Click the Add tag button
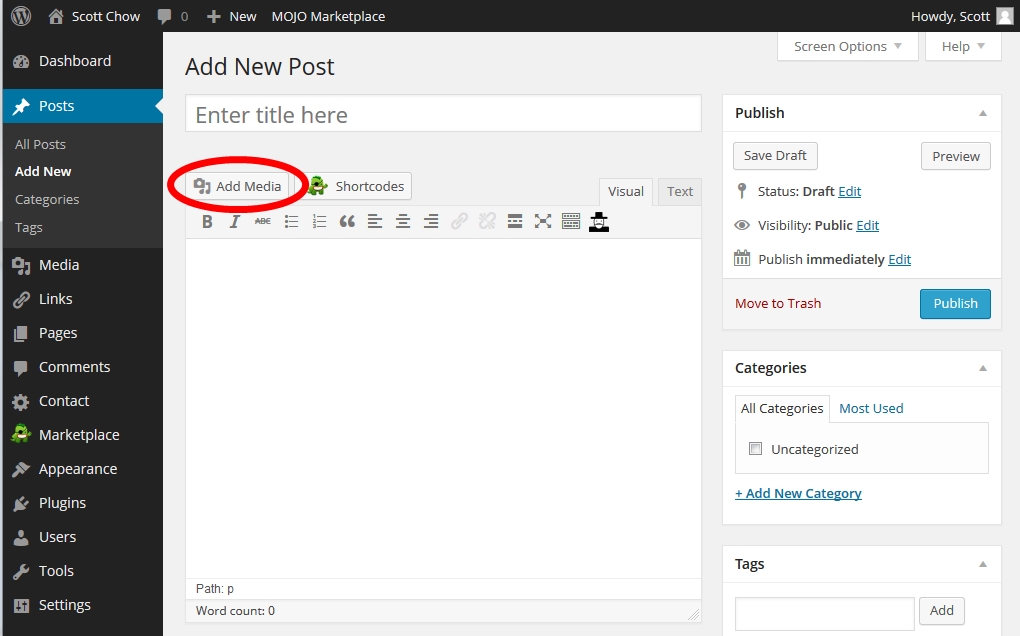 (x=941, y=611)
